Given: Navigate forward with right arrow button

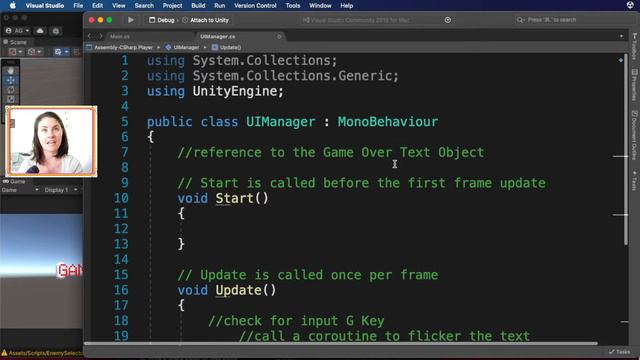Looking at the screenshot, I should [101, 36].
